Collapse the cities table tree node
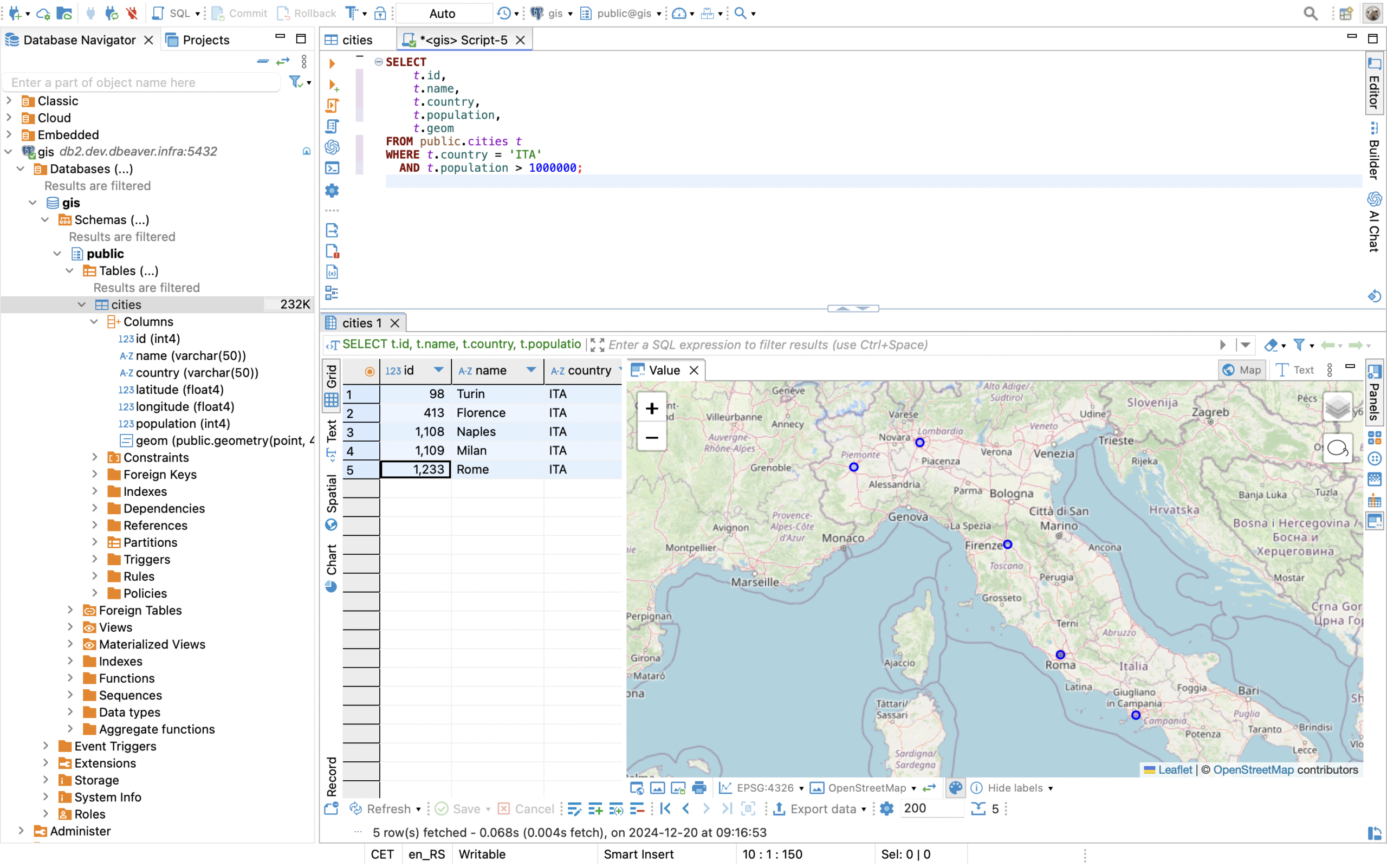 (81, 305)
